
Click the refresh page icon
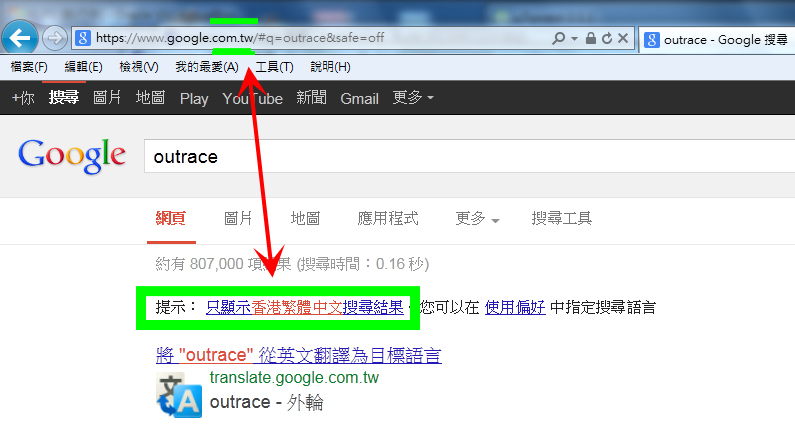point(606,38)
